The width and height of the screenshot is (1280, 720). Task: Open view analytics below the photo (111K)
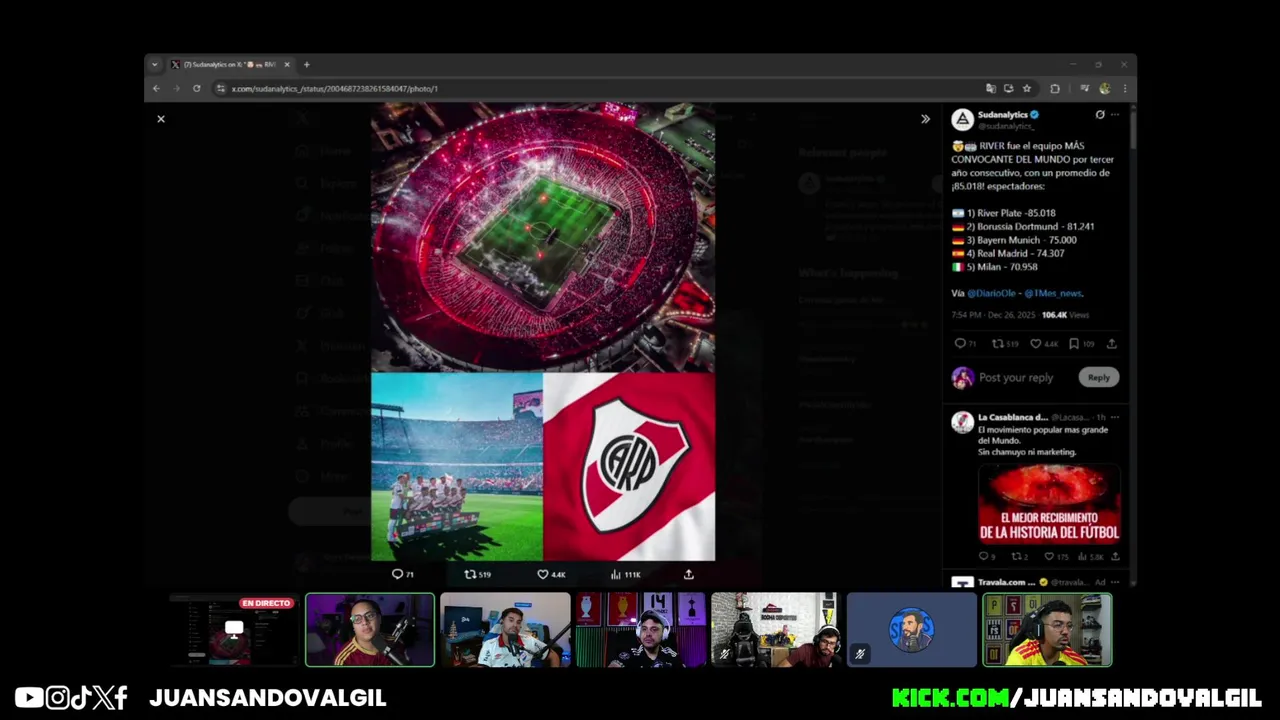click(x=626, y=574)
